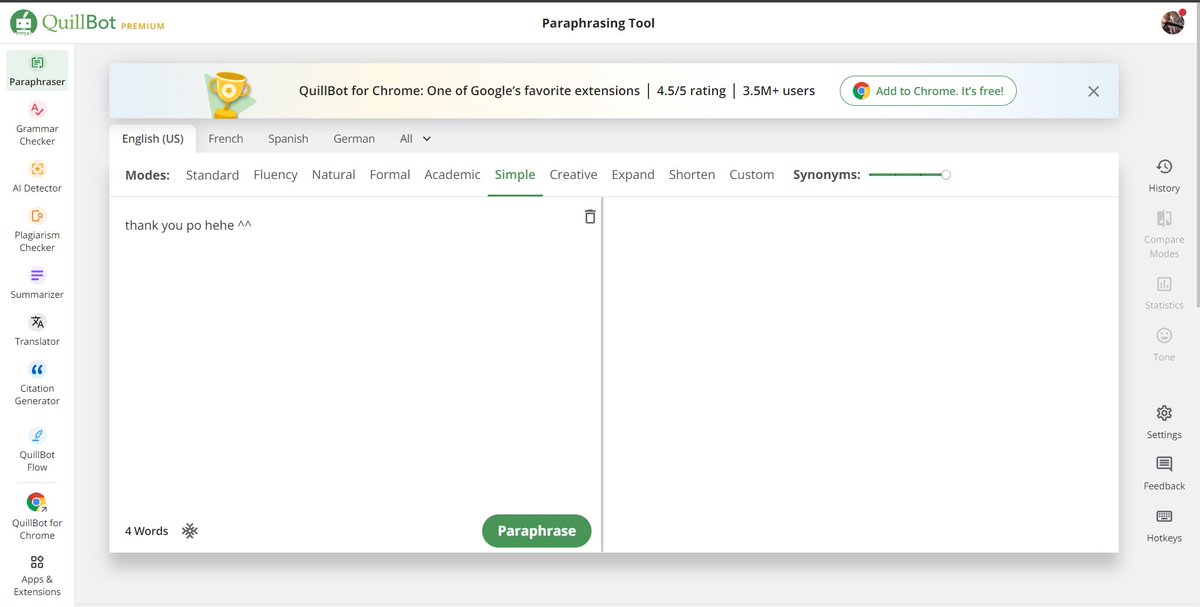Viewport: 1200px width, 607px height.
Task: Select the English (US) language tab
Action: point(153,139)
